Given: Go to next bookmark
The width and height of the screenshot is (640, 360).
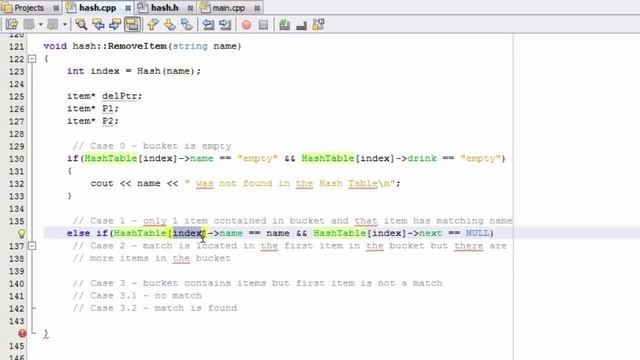Looking at the screenshot, I should pos(170,24).
